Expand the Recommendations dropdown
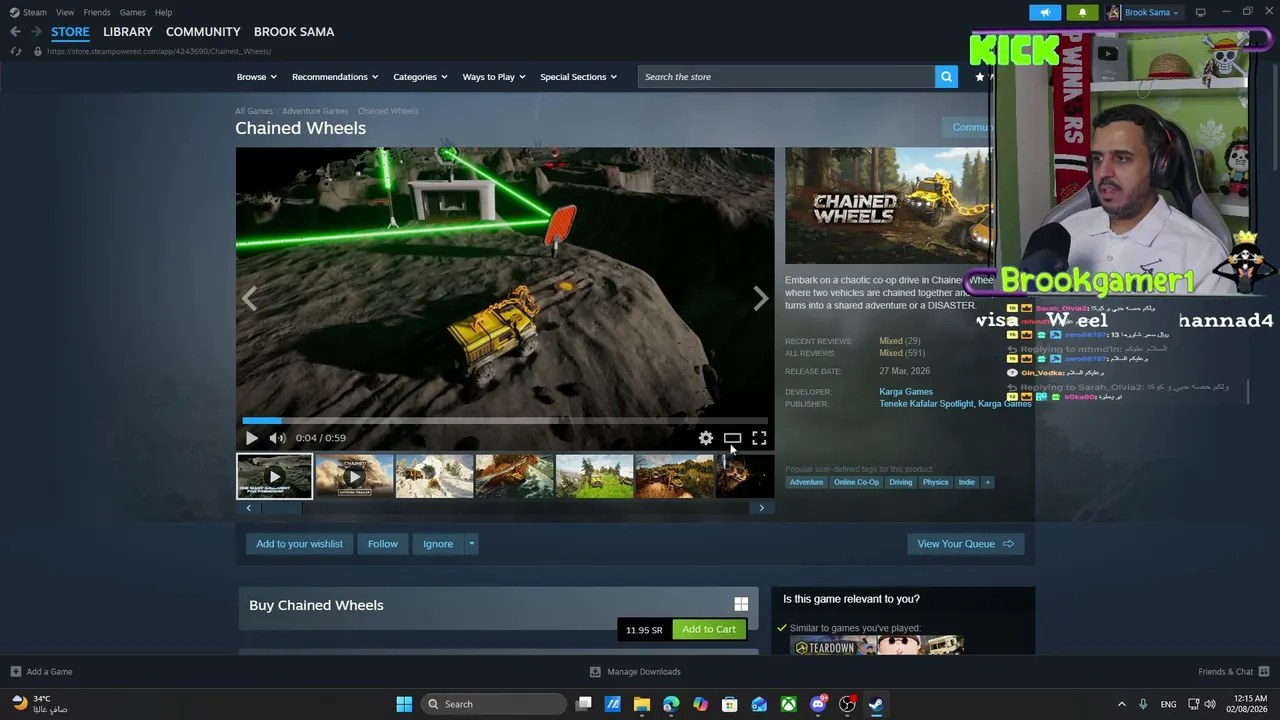 pyautogui.click(x=335, y=77)
